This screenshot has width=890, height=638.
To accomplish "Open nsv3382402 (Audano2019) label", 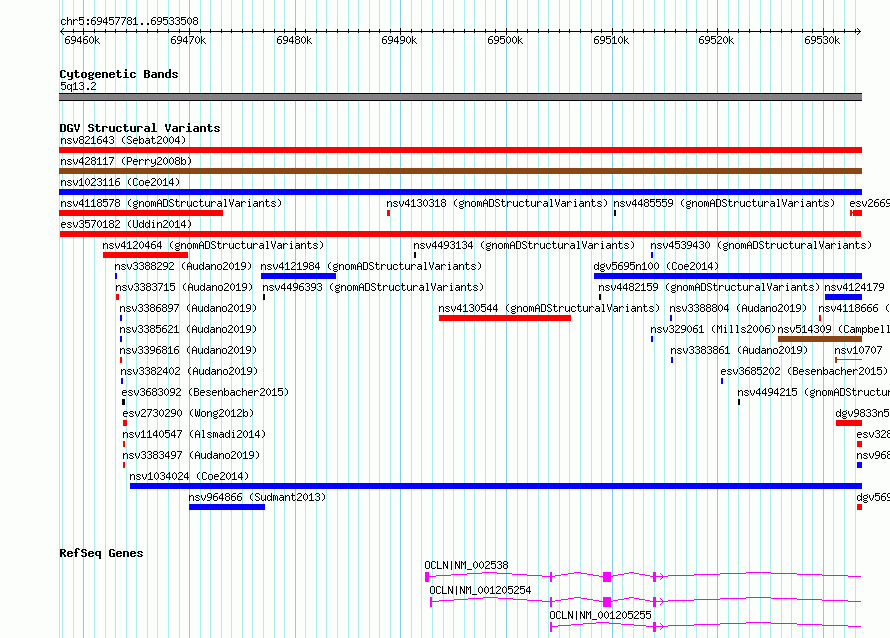I will pyautogui.click(x=189, y=371).
